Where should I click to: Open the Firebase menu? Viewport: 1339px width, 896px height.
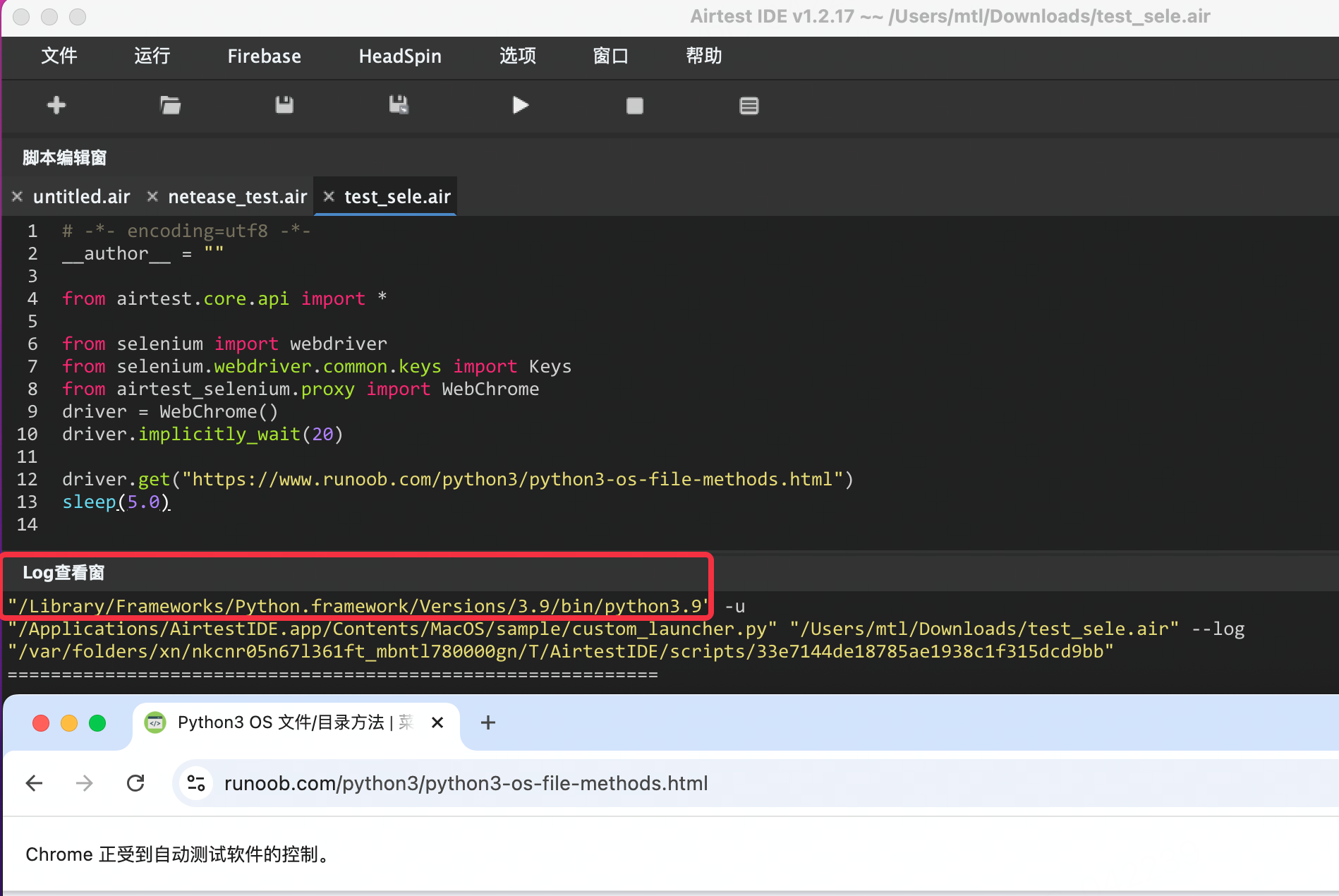pyautogui.click(x=264, y=56)
